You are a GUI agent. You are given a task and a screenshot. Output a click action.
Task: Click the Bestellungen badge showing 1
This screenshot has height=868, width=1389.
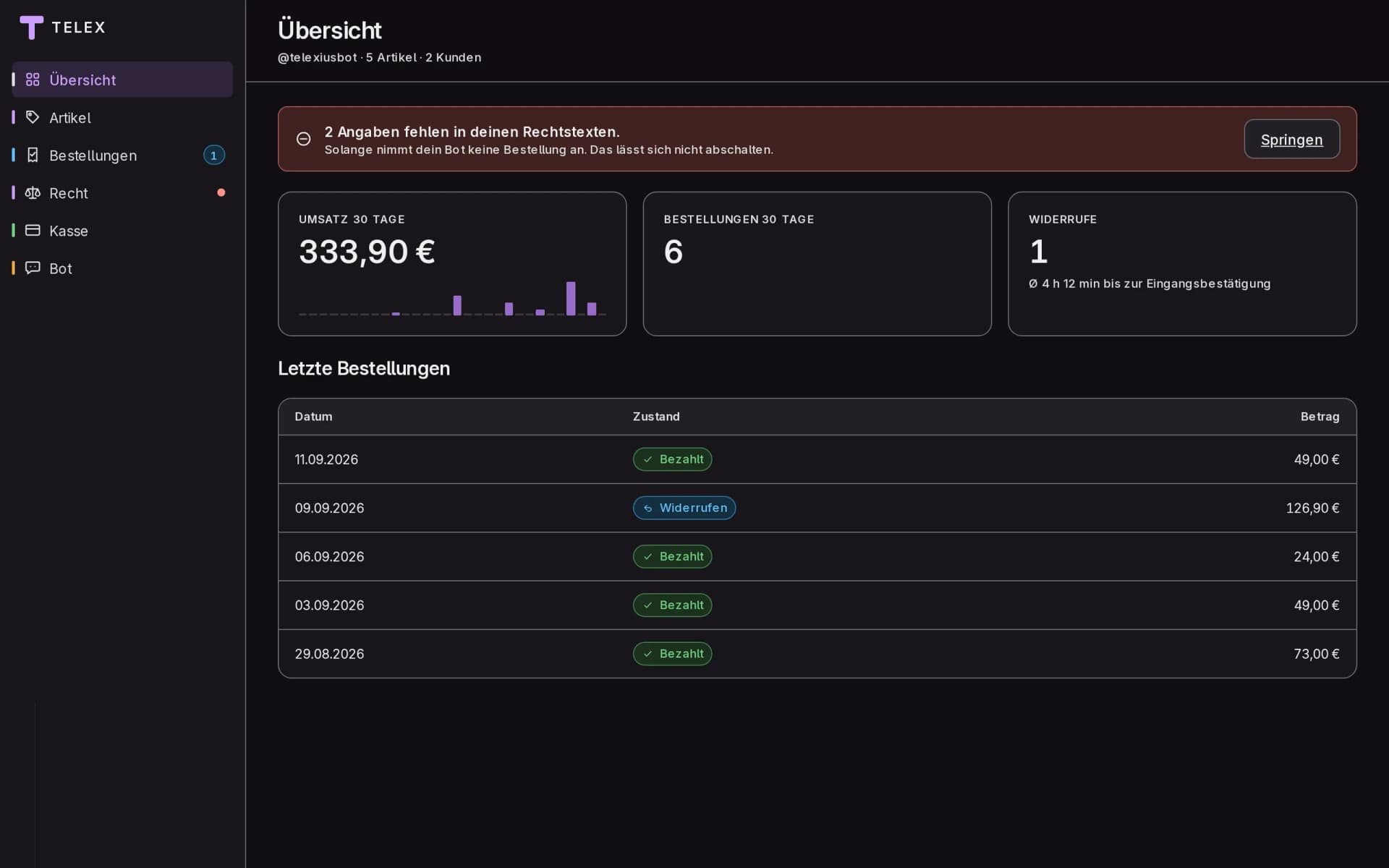coord(213,156)
